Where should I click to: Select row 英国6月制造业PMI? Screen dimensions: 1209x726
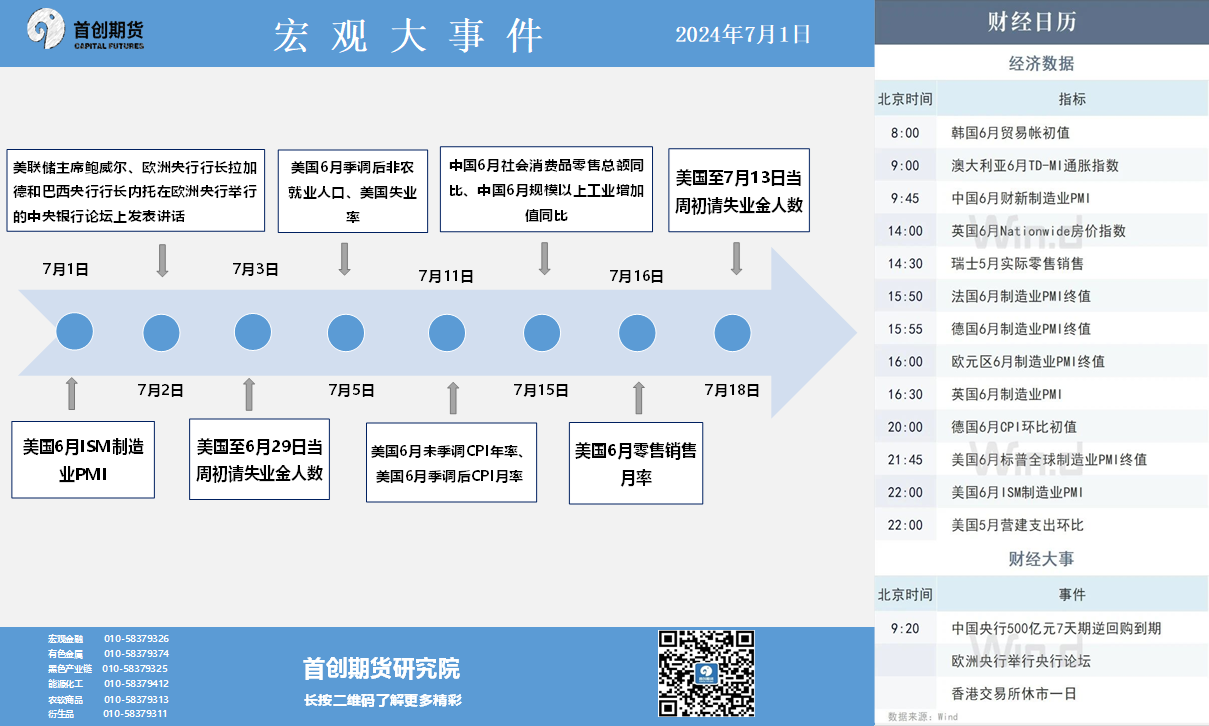pos(1042,394)
